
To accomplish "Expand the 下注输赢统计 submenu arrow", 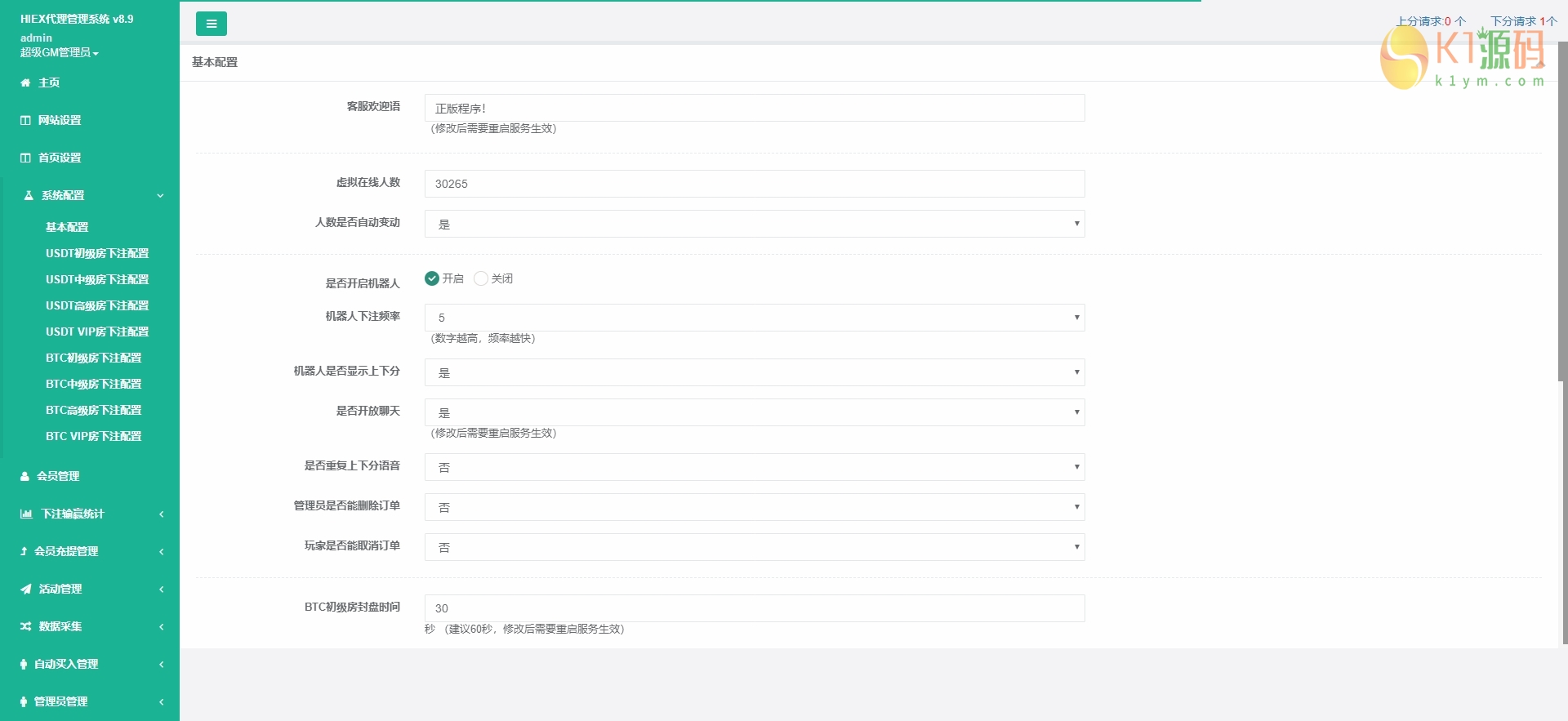I will tap(162, 514).
